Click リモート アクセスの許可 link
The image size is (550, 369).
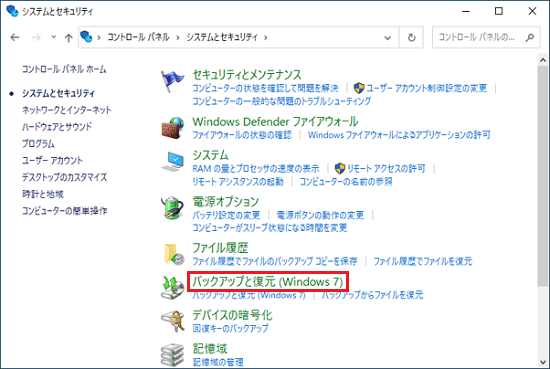[386, 169]
